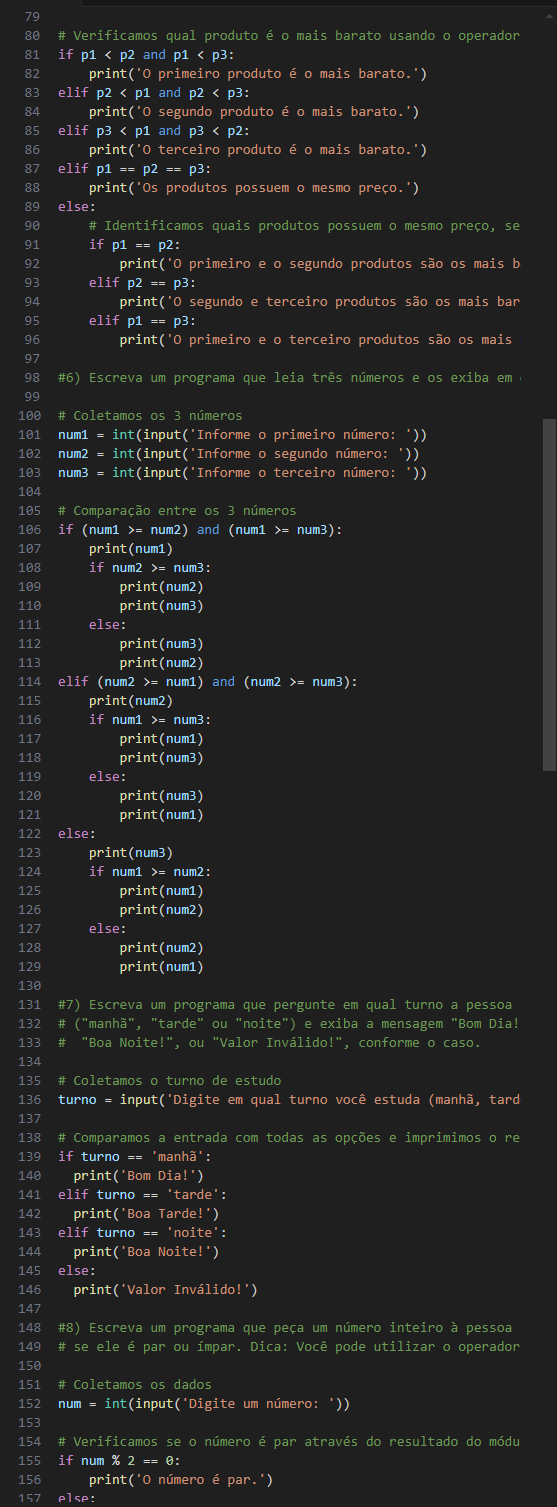Click the nested 'if num1 >= num2:' line
Image resolution: width=557 pixels, height=1507 pixels.
[150, 871]
